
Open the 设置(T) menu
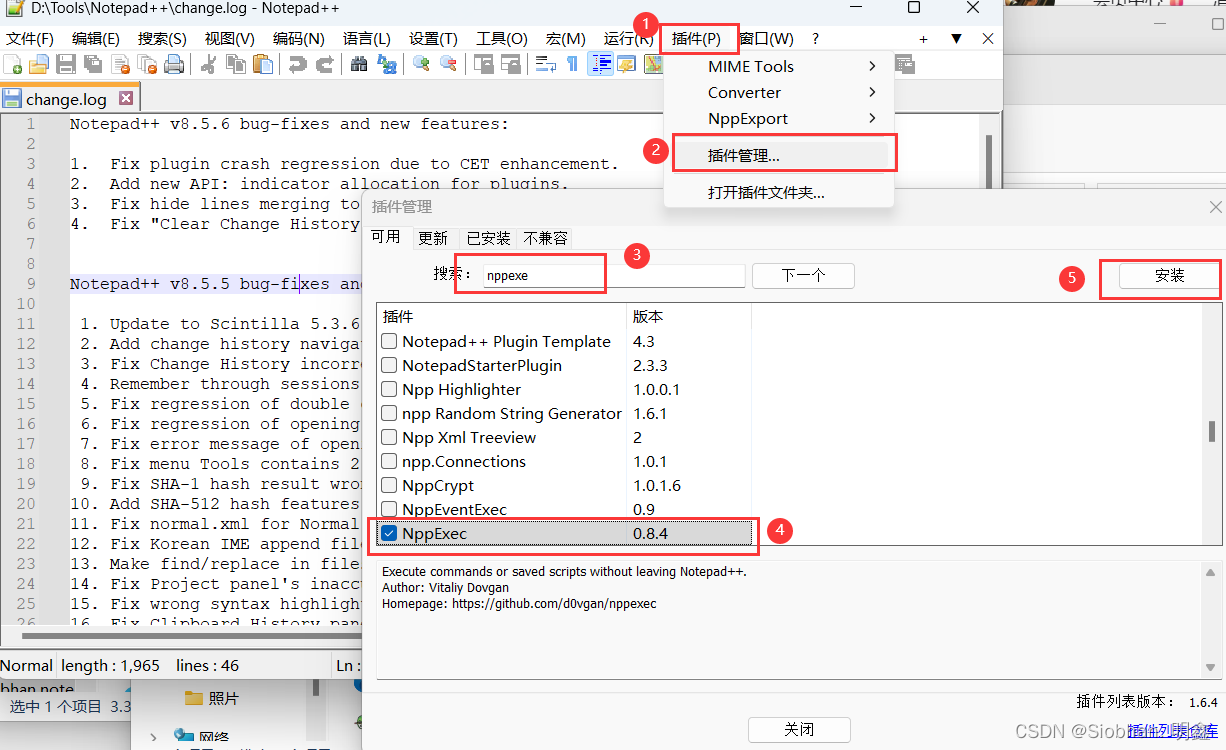click(433, 38)
